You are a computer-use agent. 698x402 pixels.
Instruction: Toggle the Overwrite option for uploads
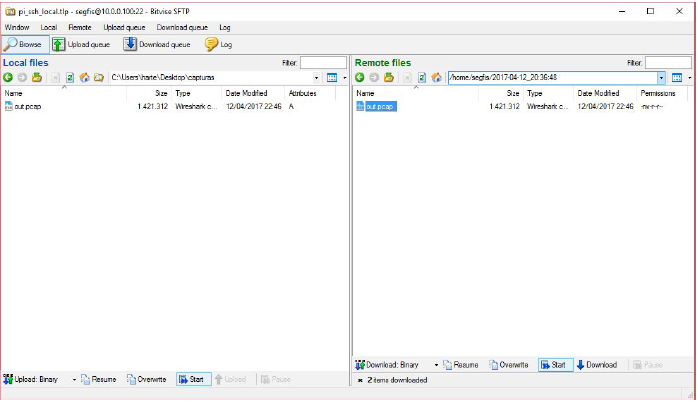coord(146,379)
